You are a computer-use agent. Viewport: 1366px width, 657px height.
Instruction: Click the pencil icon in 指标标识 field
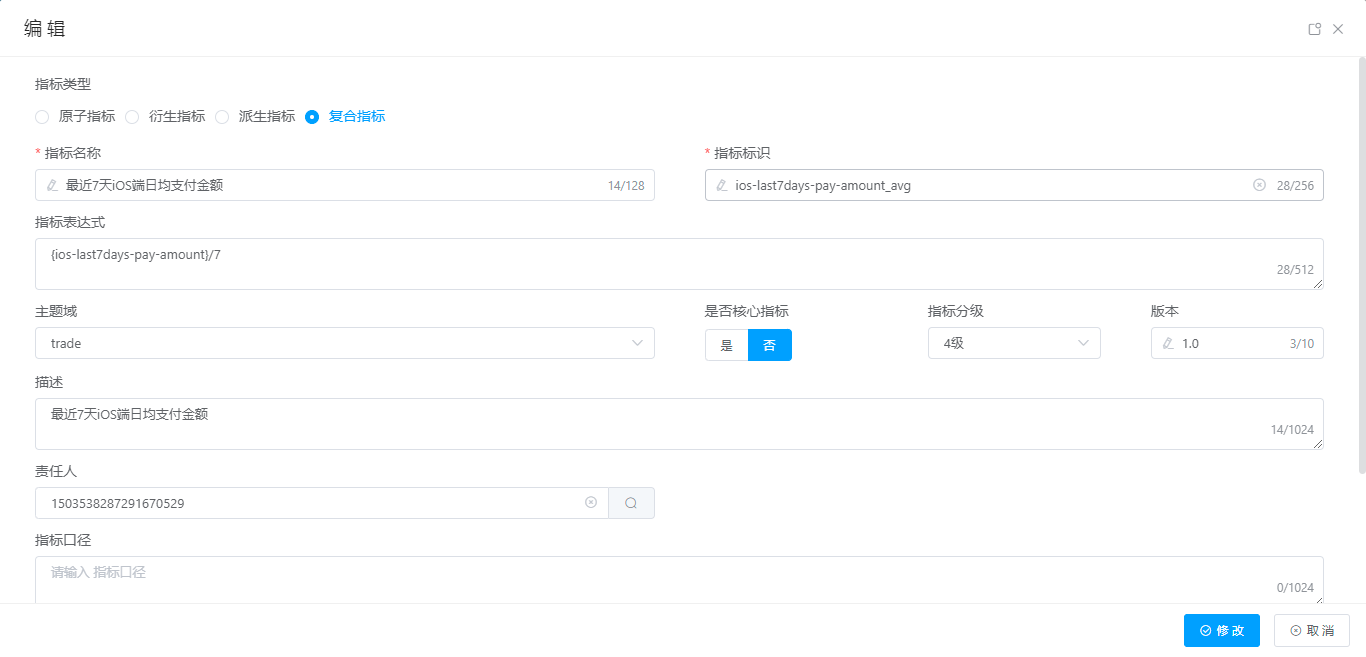722,185
